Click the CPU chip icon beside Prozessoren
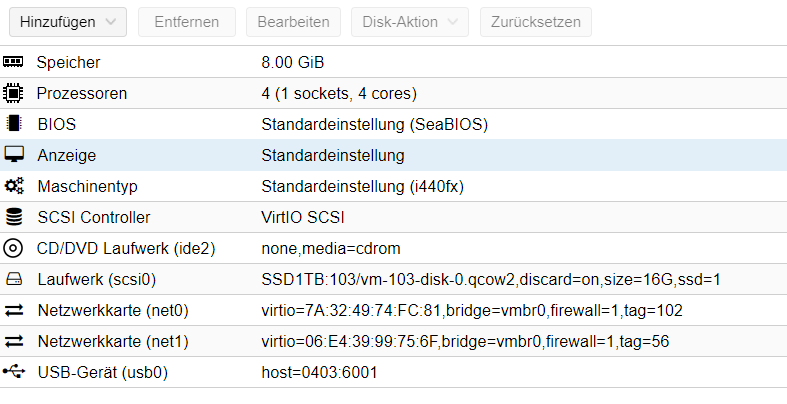The height and width of the screenshot is (404, 787). coord(13,93)
